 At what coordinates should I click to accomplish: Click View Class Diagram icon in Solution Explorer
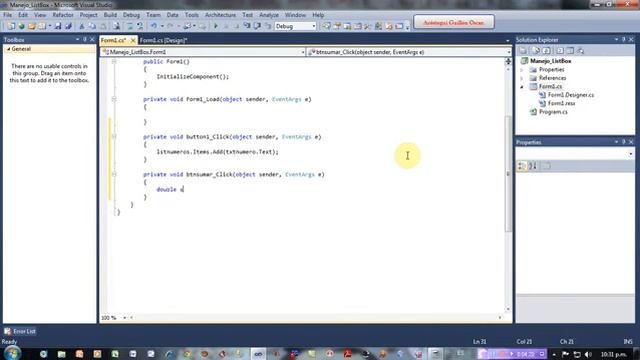[x=581, y=51]
